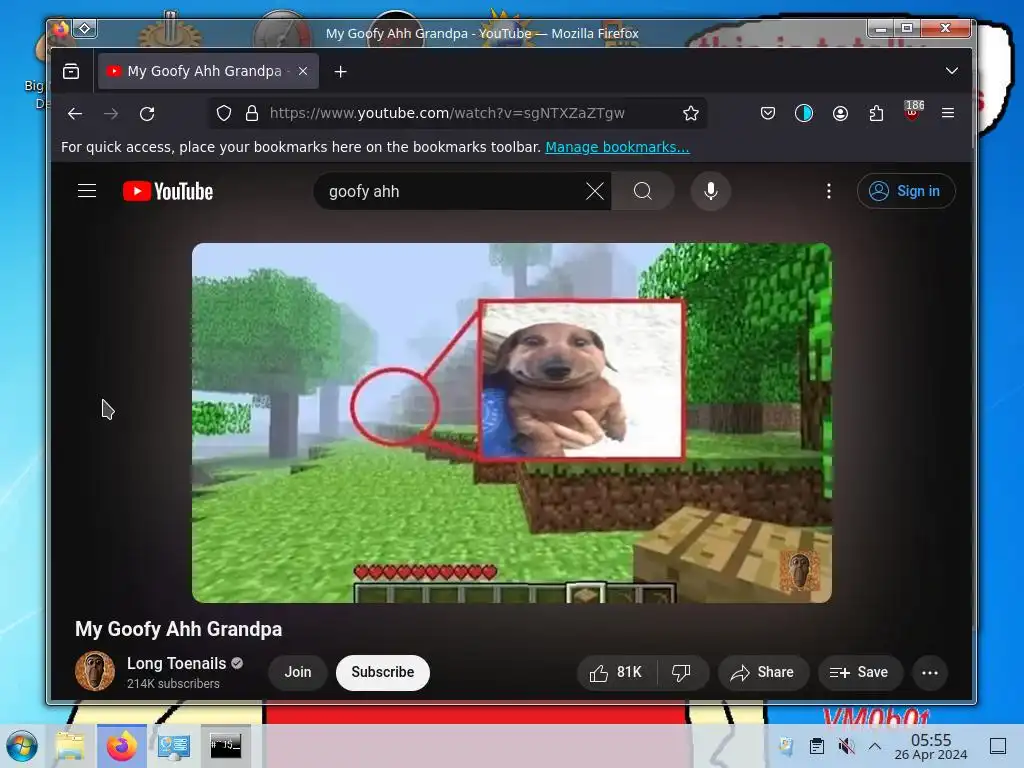Open the terminal from the taskbar
This screenshot has height=768, width=1024.
(x=226, y=746)
